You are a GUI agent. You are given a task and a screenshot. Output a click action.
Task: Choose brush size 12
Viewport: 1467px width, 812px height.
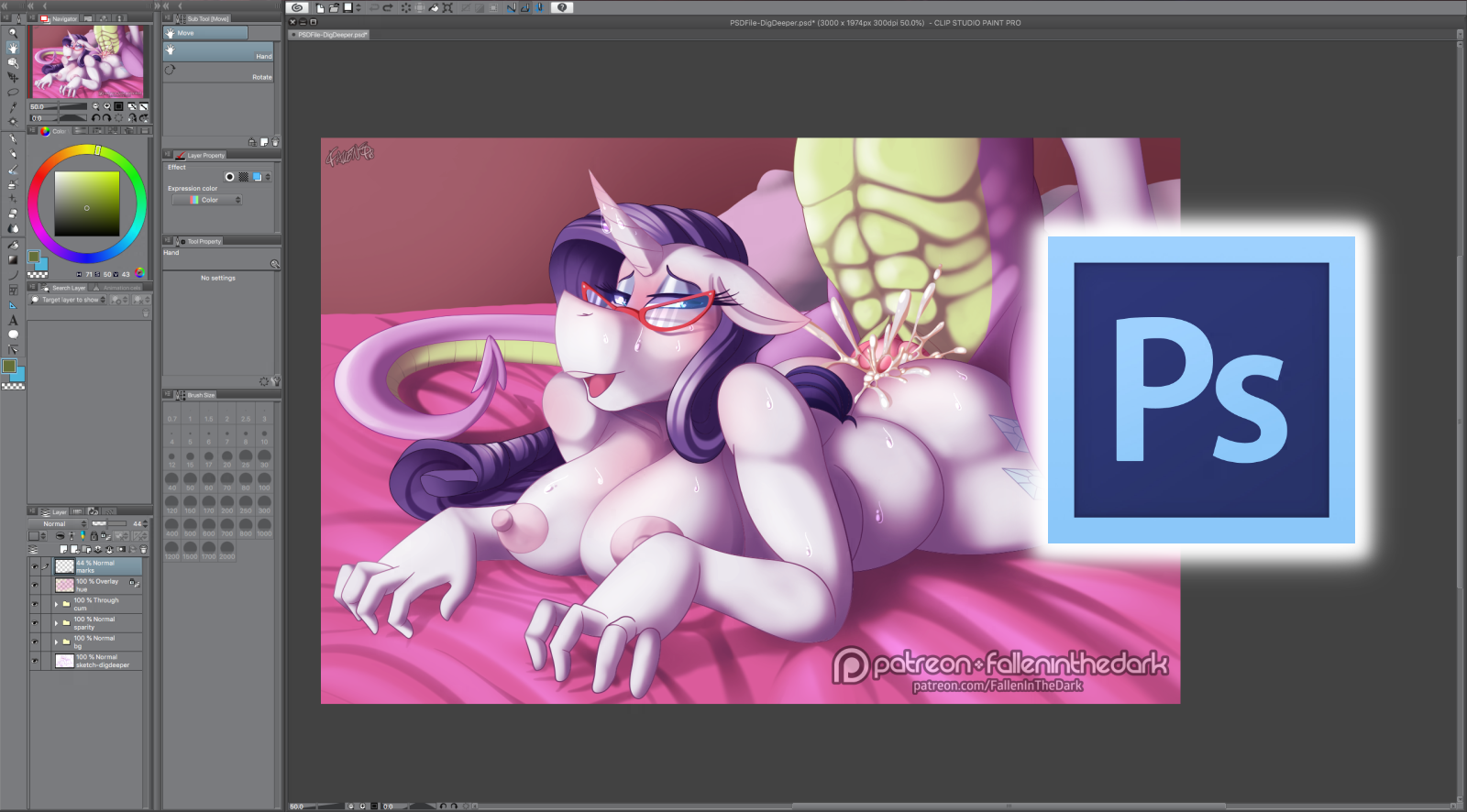tap(171, 458)
